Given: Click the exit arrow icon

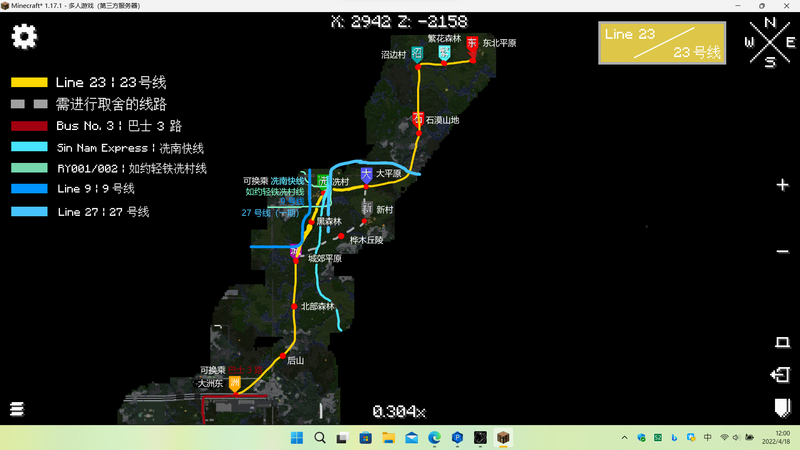Looking at the screenshot, I should click(x=781, y=375).
